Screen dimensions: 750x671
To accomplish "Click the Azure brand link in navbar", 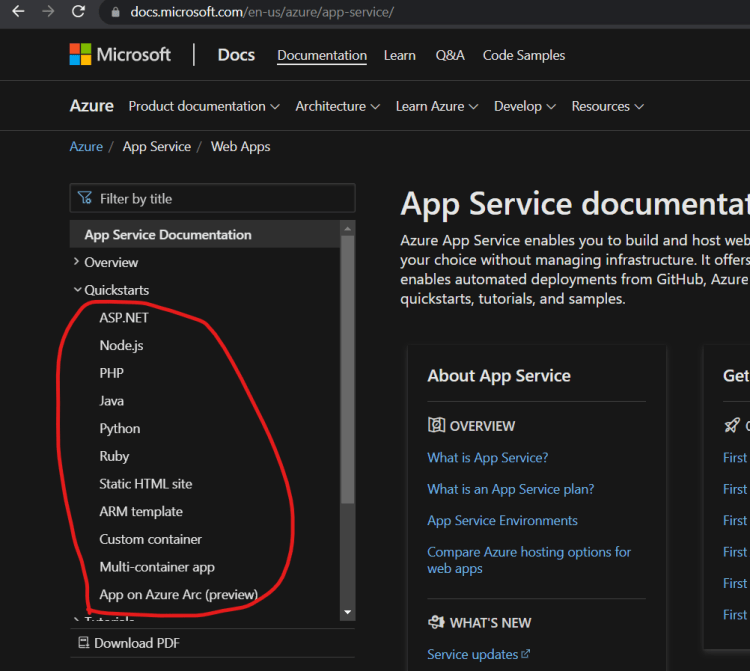I will tap(92, 106).
